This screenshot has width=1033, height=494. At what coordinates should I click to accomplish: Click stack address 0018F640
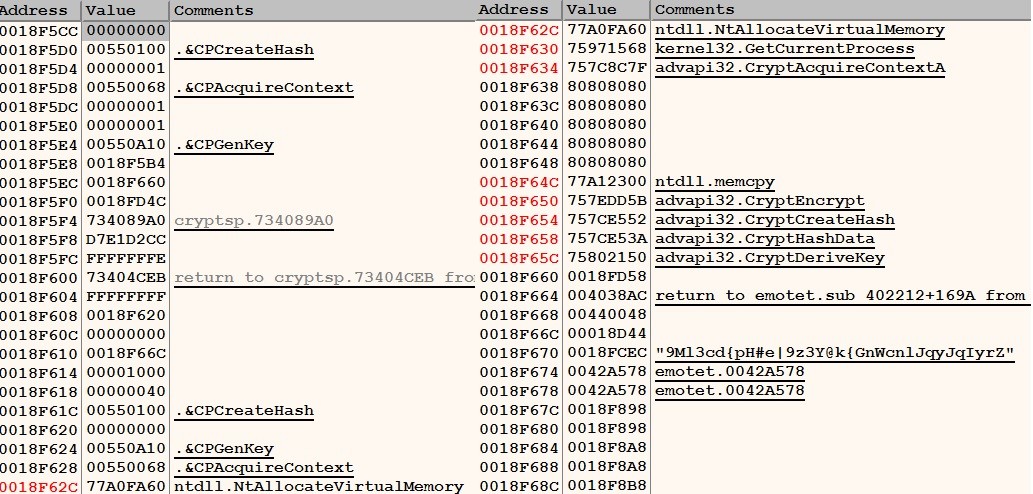coord(519,124)
